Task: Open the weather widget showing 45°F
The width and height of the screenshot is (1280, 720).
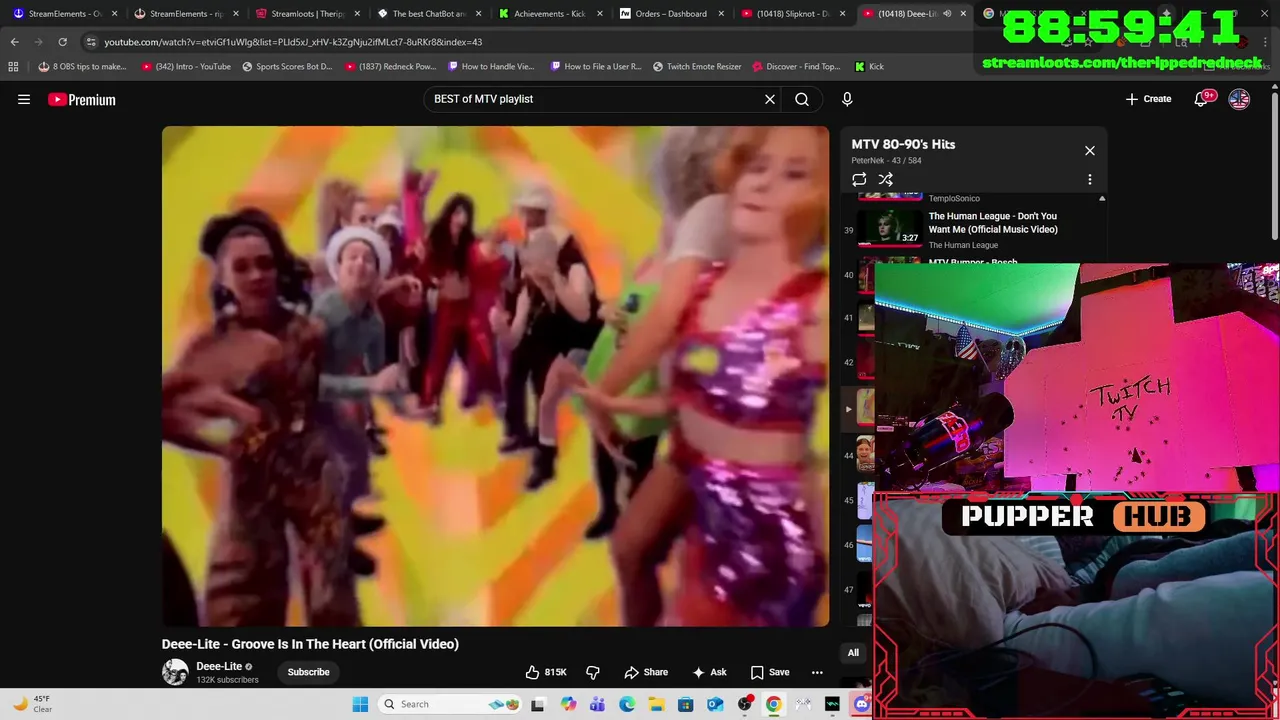Action: click(x=30, y=704)
